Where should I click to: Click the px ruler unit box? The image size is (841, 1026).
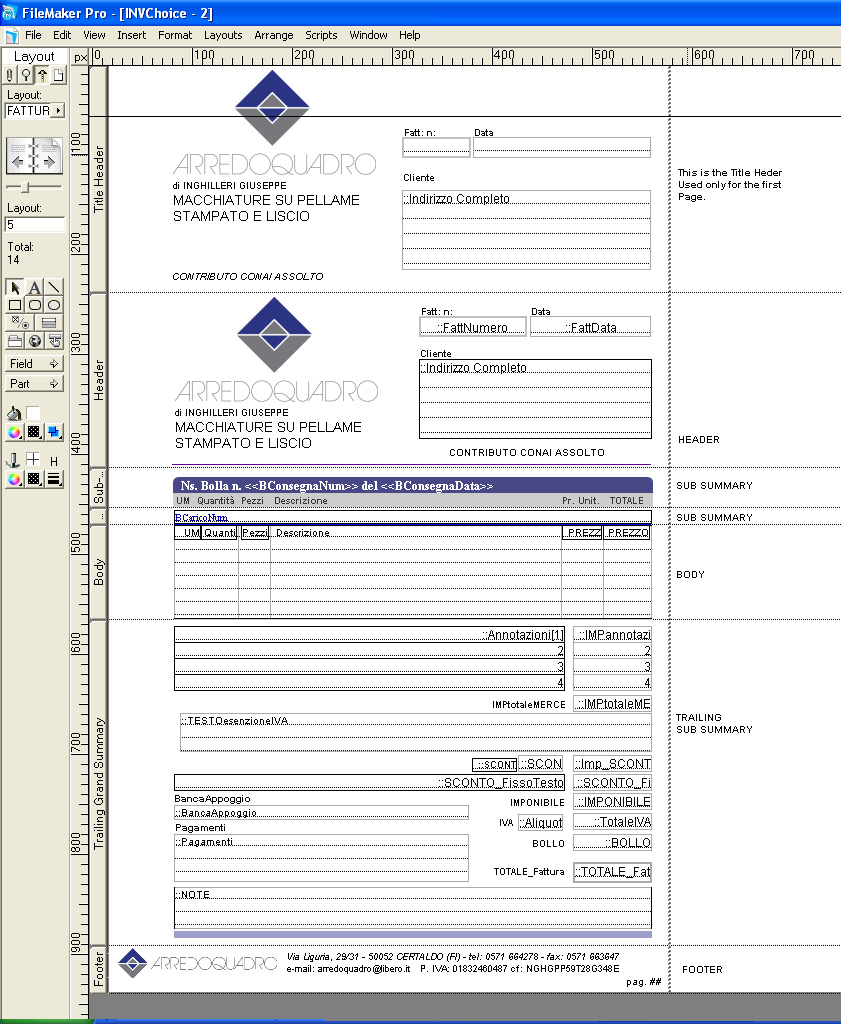(80, 57)
